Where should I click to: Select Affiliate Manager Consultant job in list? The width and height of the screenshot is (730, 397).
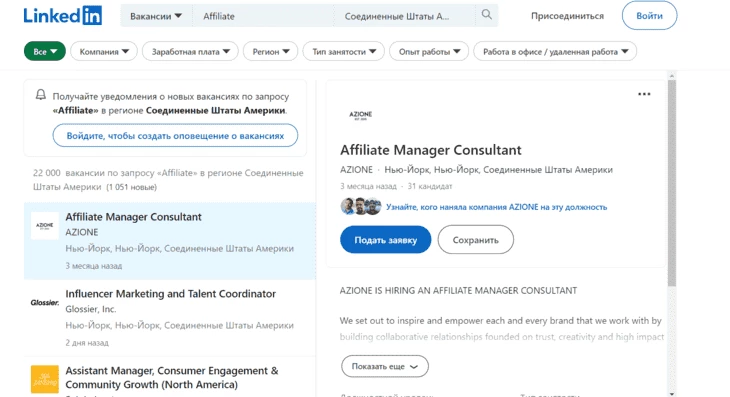click(169, 241)
